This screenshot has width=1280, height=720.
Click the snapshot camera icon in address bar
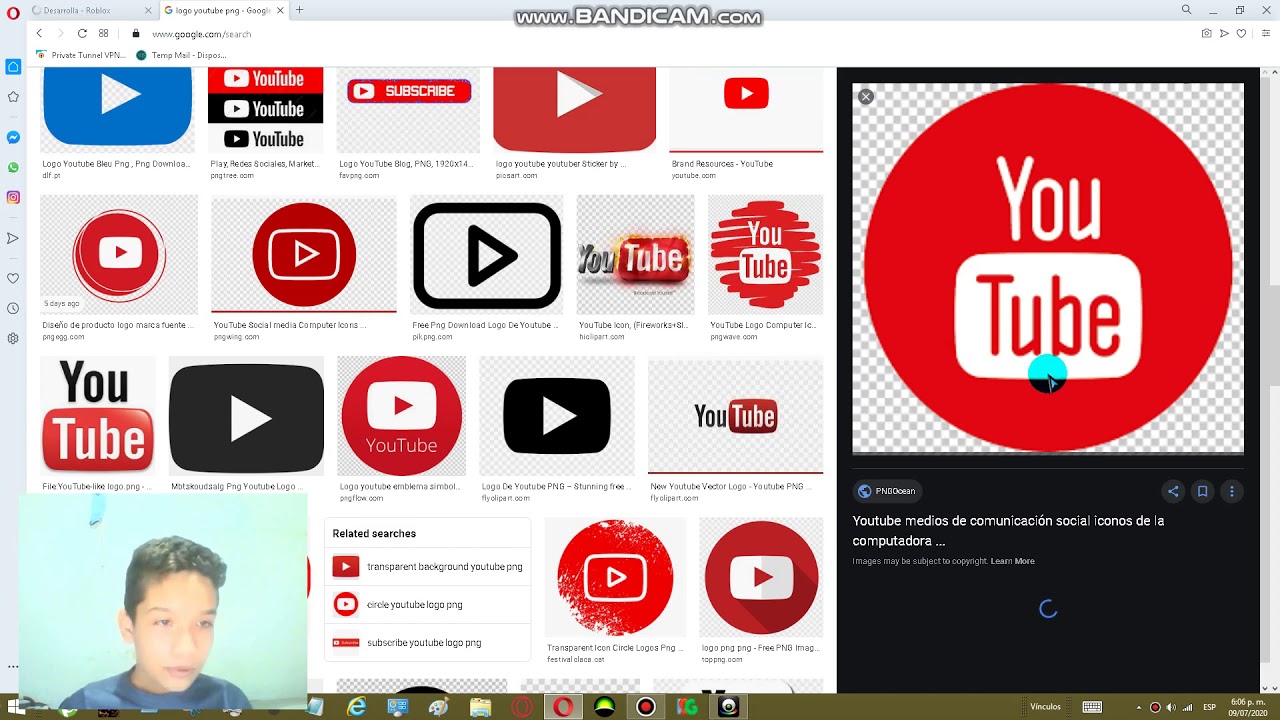click(1206, 33)
